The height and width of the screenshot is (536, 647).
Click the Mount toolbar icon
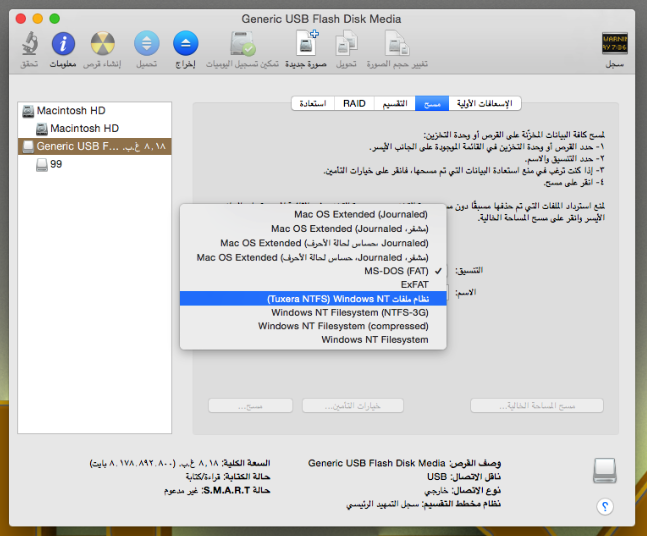tap(146, 43)
